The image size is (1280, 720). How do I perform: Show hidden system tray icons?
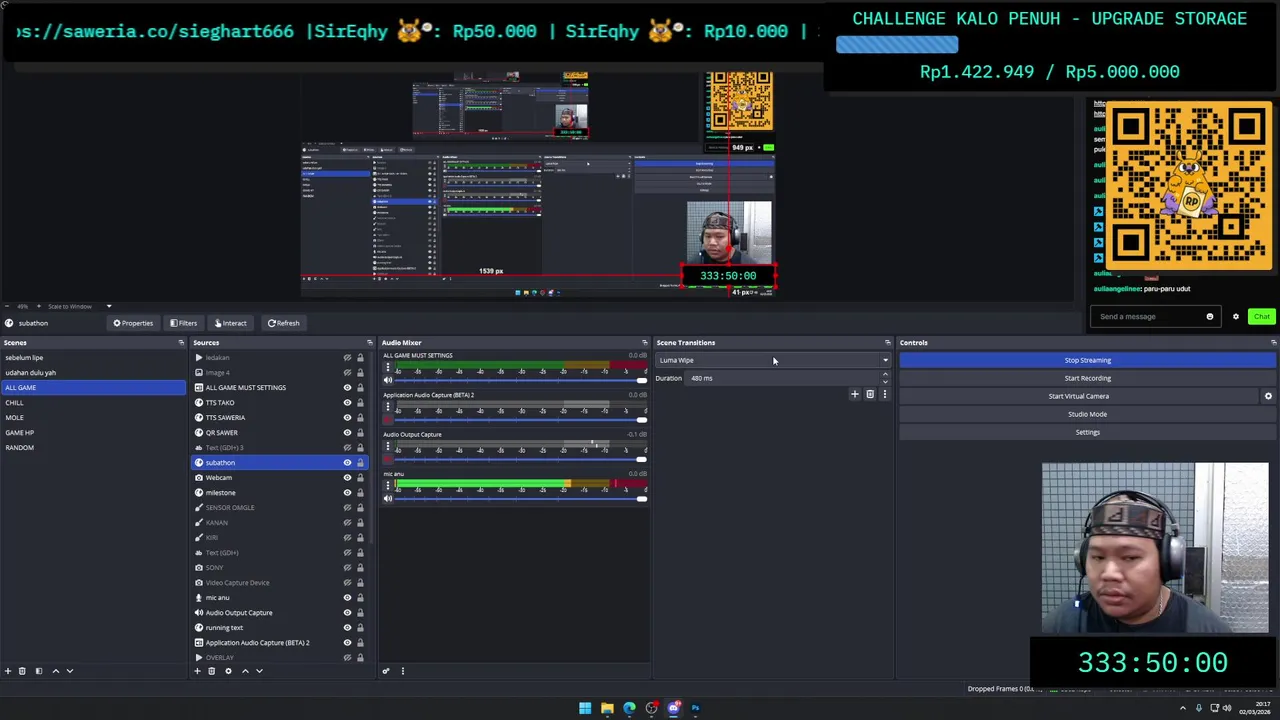(1183, 708)
